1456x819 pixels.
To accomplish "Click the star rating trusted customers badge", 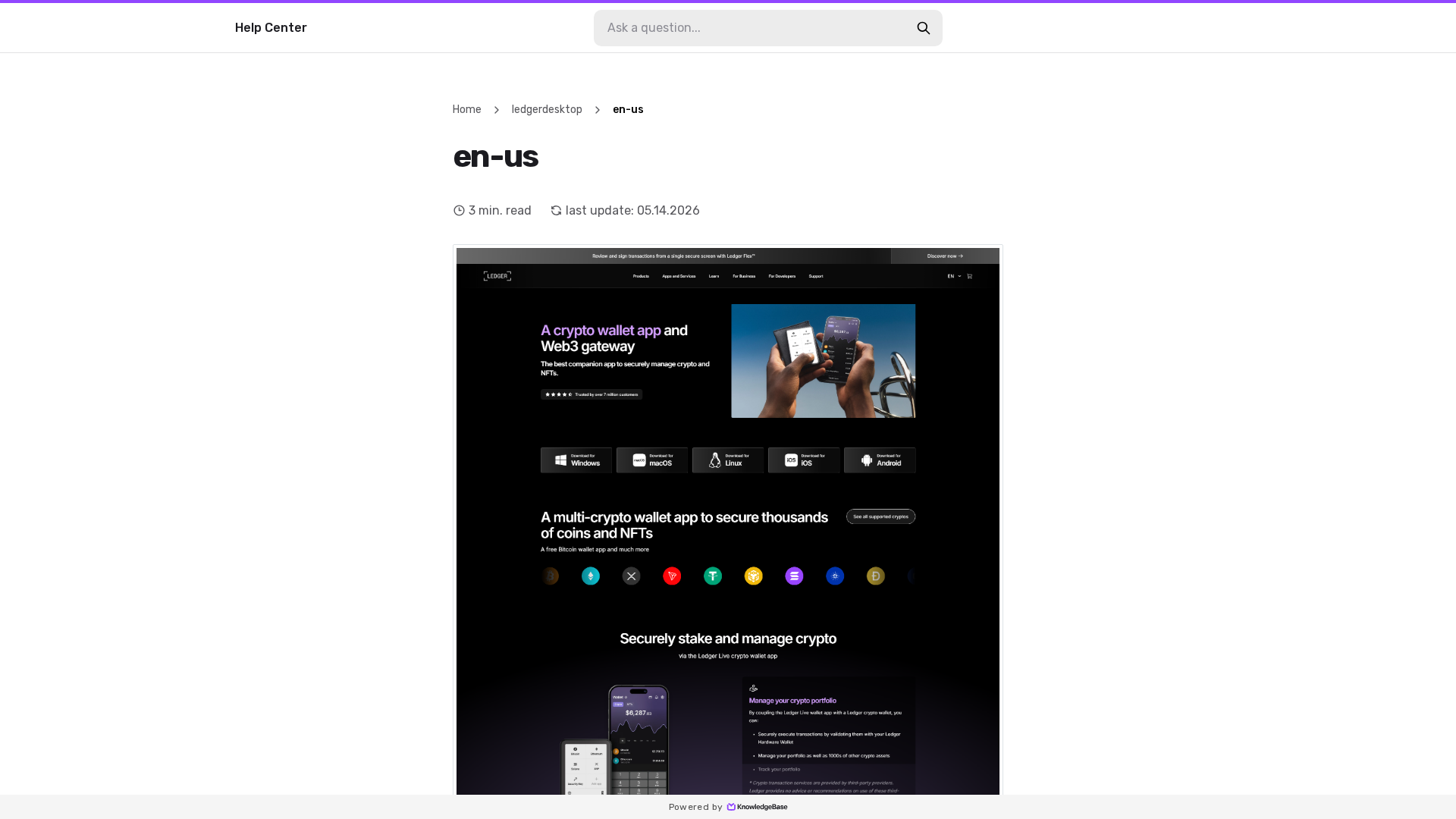I will click(x=591, y=394).
